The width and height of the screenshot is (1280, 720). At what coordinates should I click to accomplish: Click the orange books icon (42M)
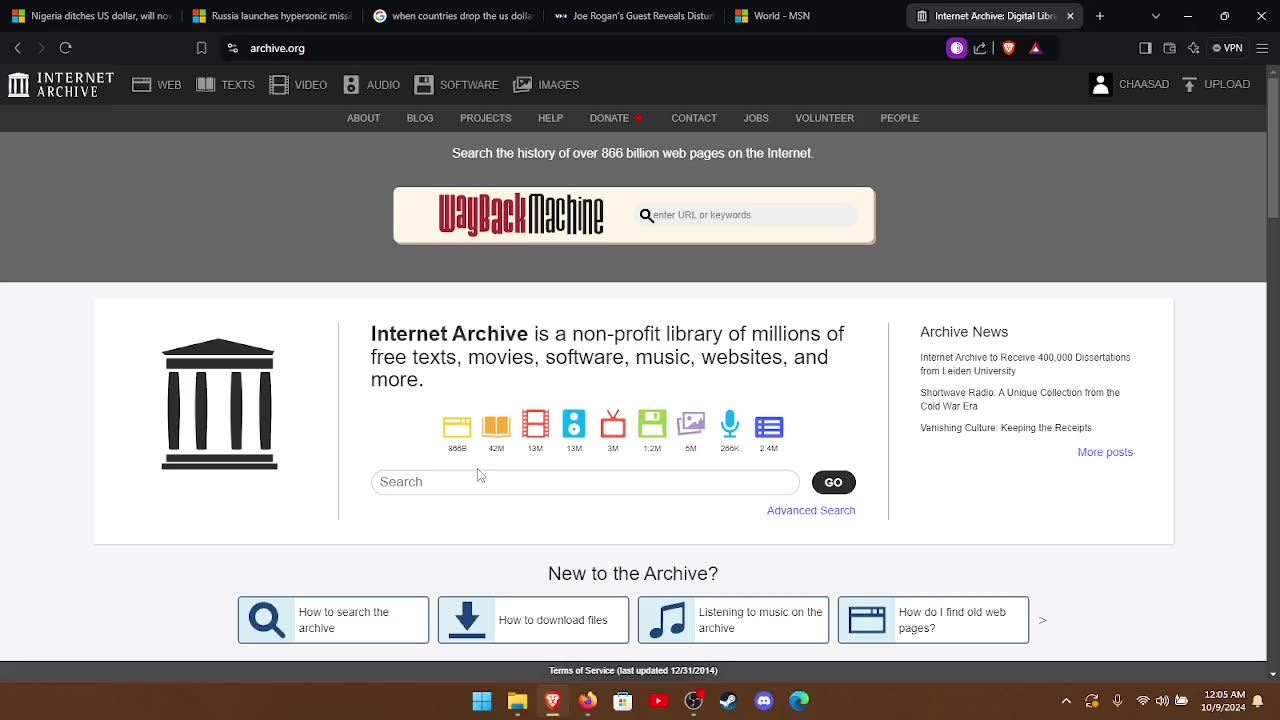coord(496,428)
